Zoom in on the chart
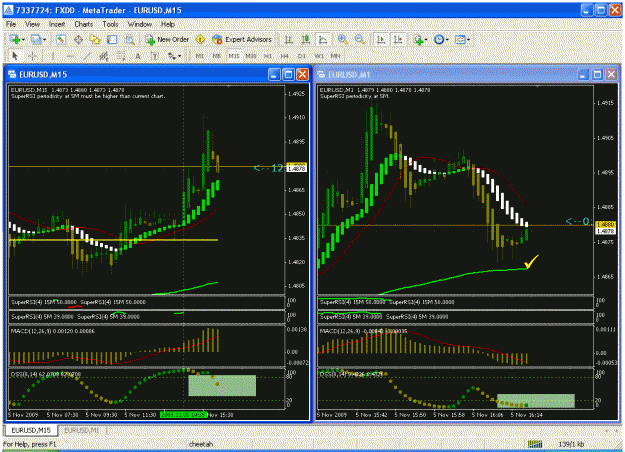 (x=342, y=39)
